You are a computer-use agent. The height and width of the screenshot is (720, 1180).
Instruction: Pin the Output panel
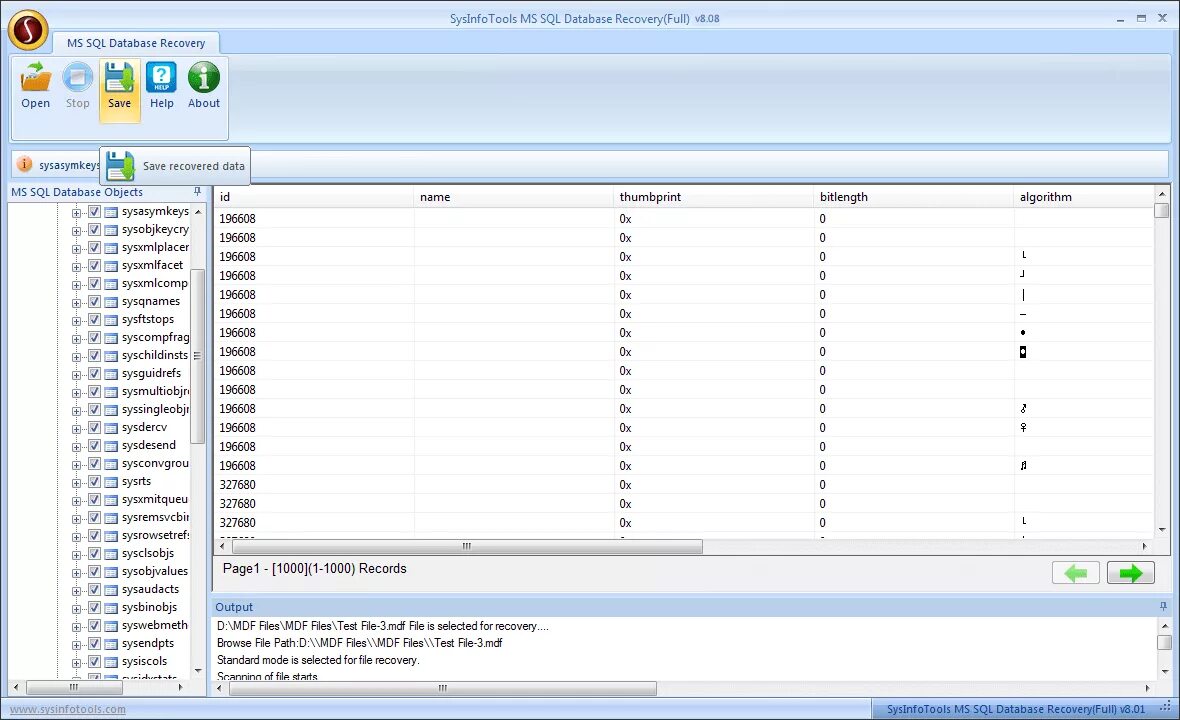(x=1163, y=606)
